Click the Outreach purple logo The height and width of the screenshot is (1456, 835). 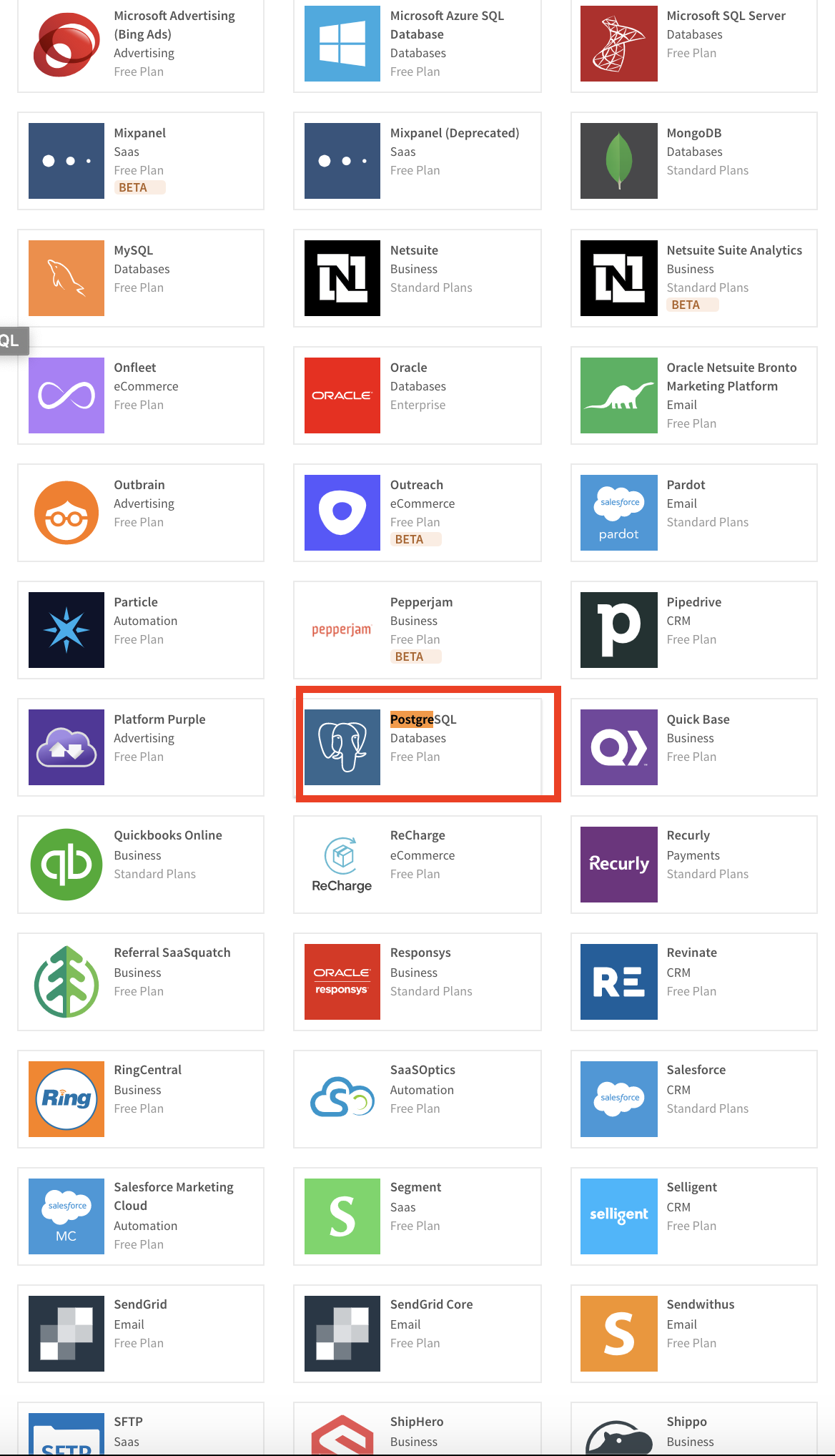coord(342,513)
